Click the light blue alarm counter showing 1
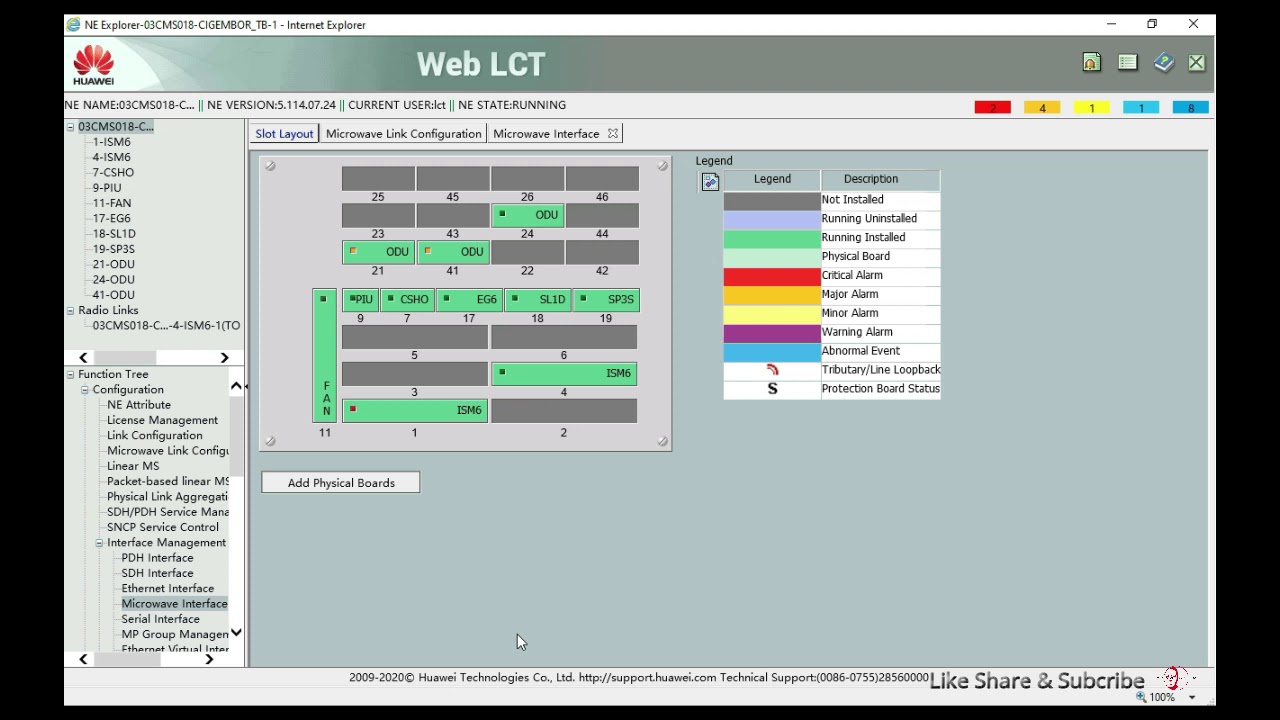 (x=1141, y=108)
